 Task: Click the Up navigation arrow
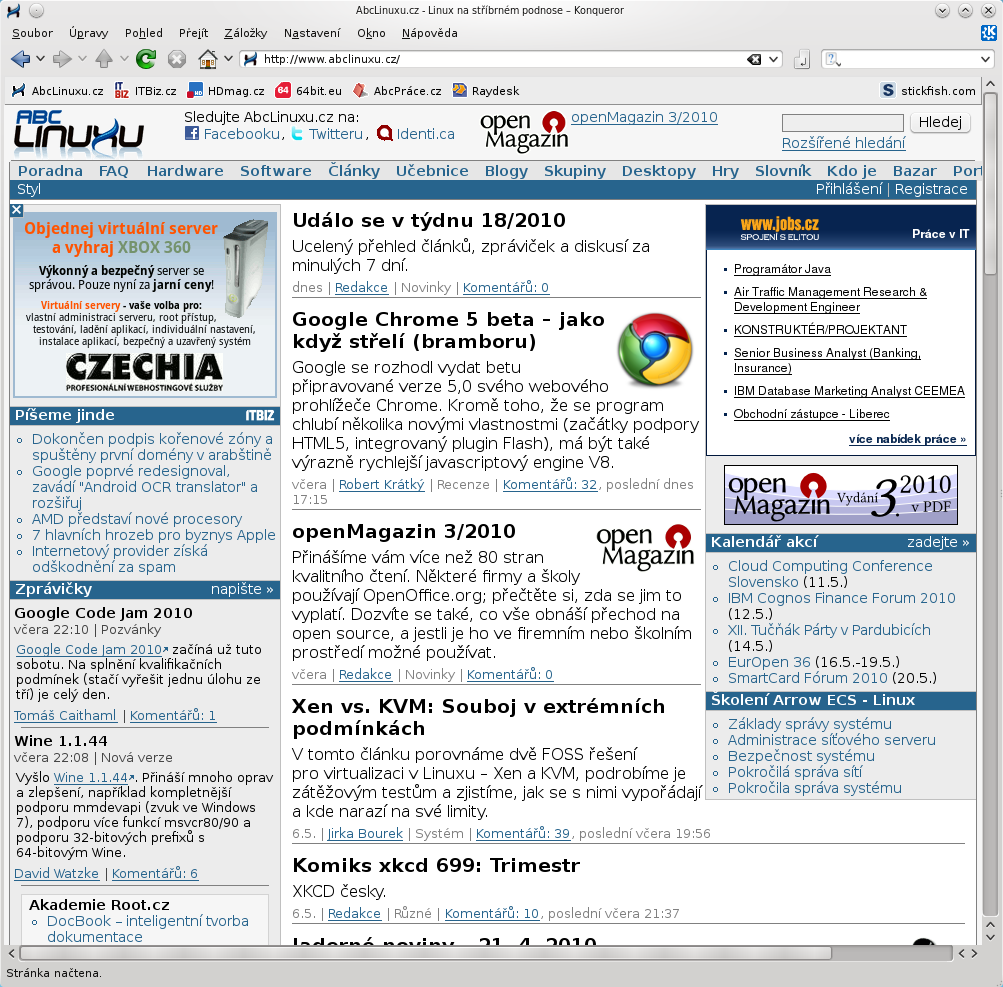104,59
